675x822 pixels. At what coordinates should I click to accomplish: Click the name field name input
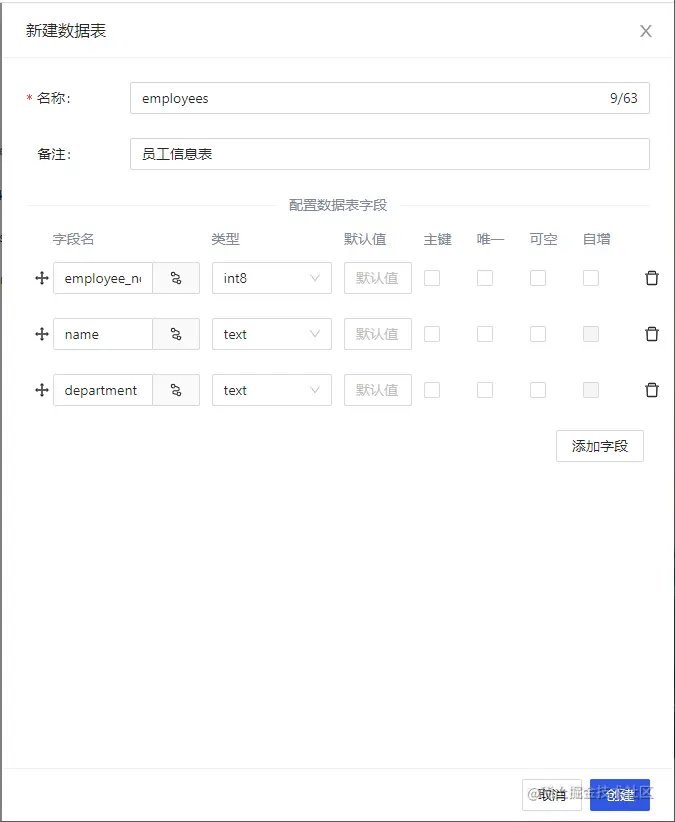coord(103,334)
